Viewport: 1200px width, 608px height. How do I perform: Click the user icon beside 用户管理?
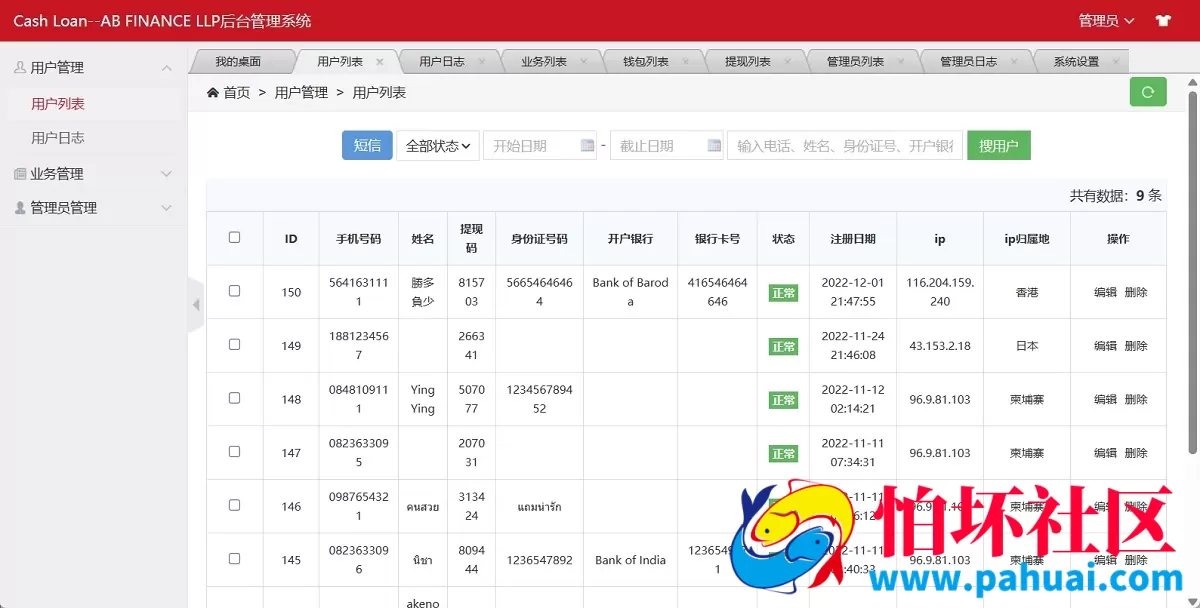pyautogui.click(x=20, y=68)
